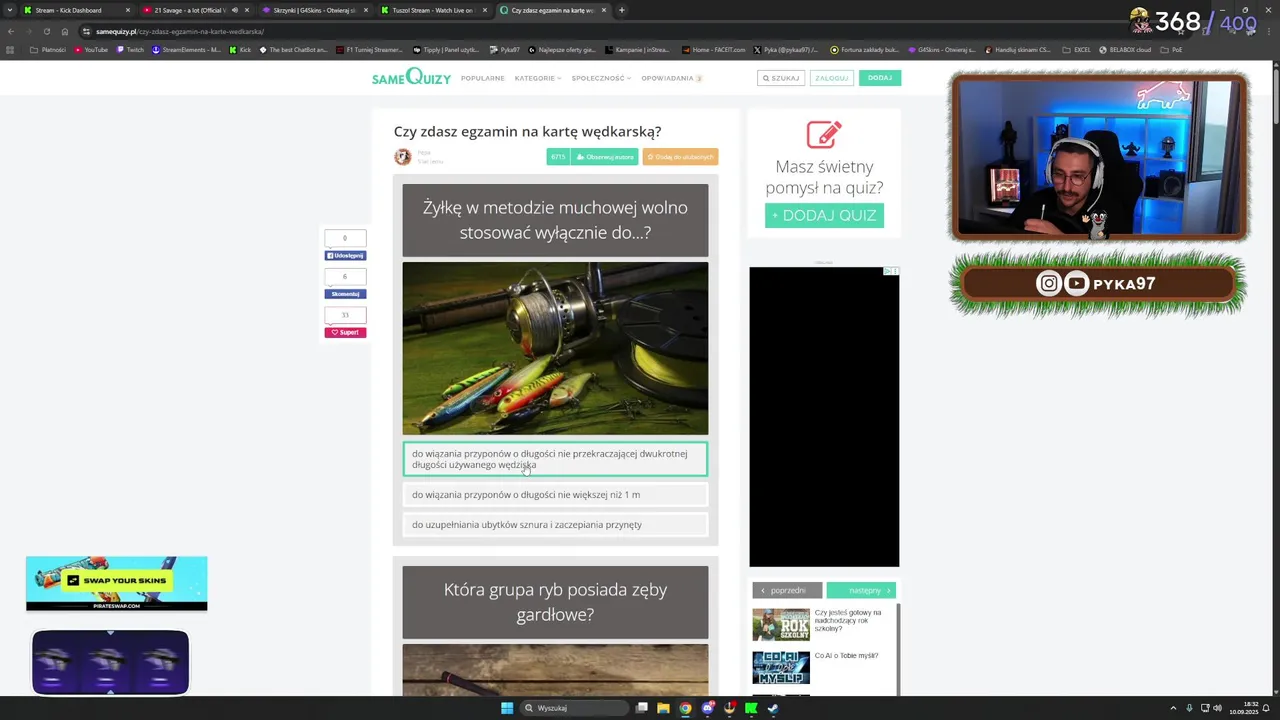Click the Szukaj search button

click(781, 78)
